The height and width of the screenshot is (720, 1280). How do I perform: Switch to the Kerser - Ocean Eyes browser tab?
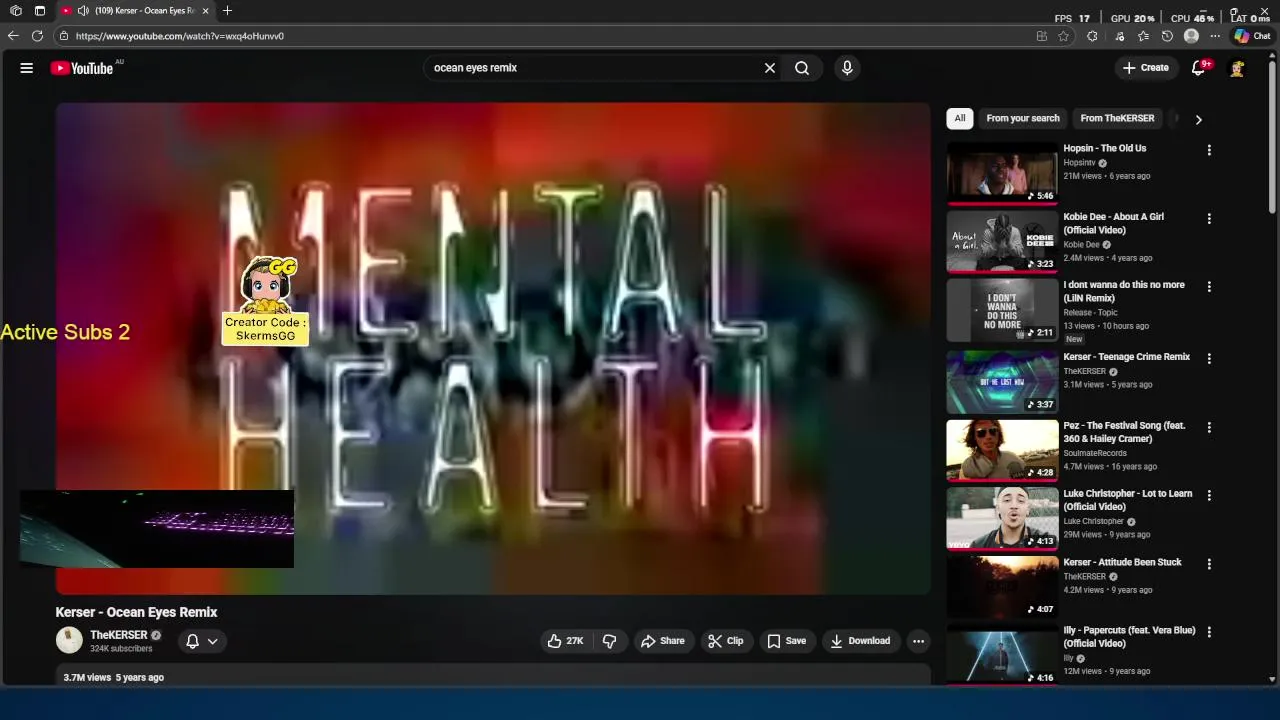[137, 11]
